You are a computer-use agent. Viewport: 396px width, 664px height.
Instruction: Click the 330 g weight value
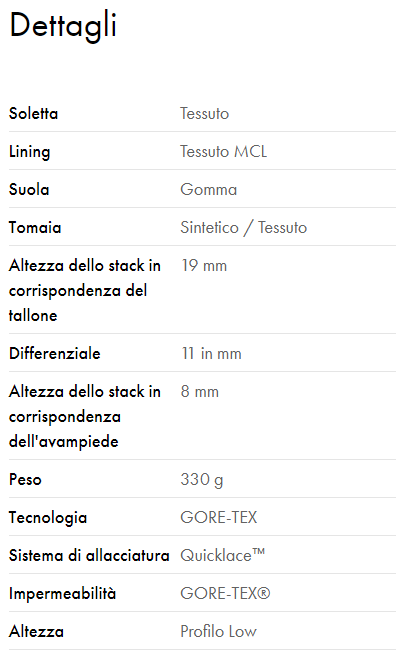pos(202,480)
